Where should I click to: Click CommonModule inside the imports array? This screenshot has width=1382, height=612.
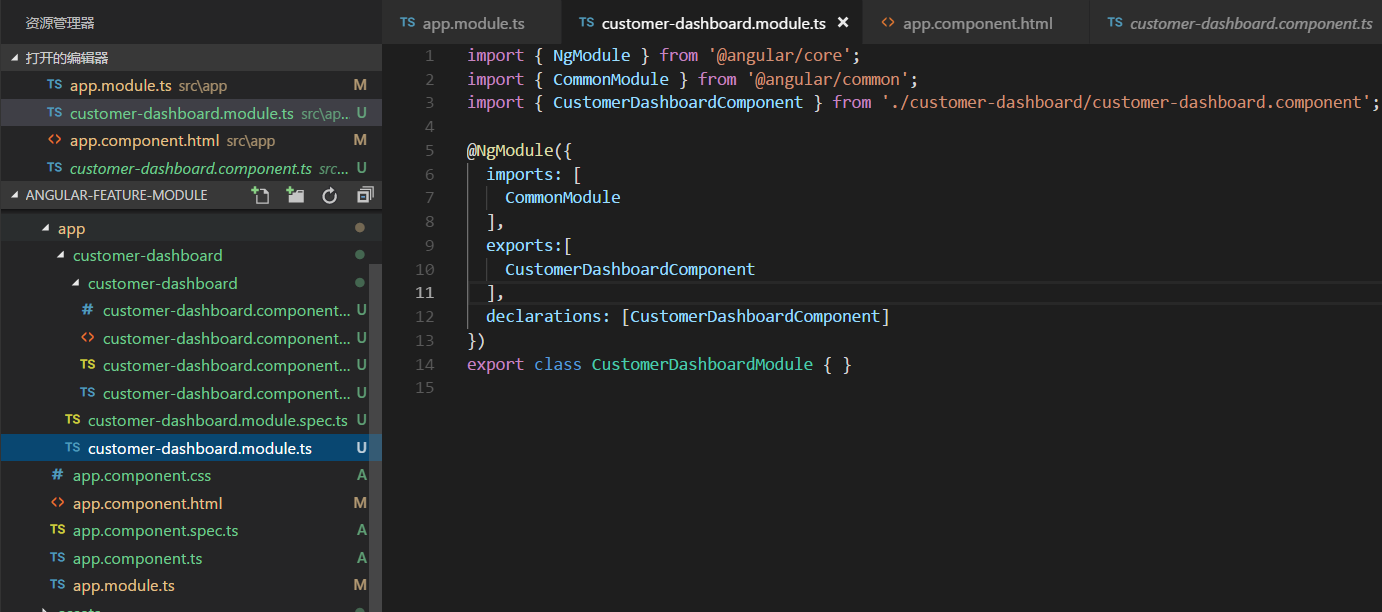point(563,198)
